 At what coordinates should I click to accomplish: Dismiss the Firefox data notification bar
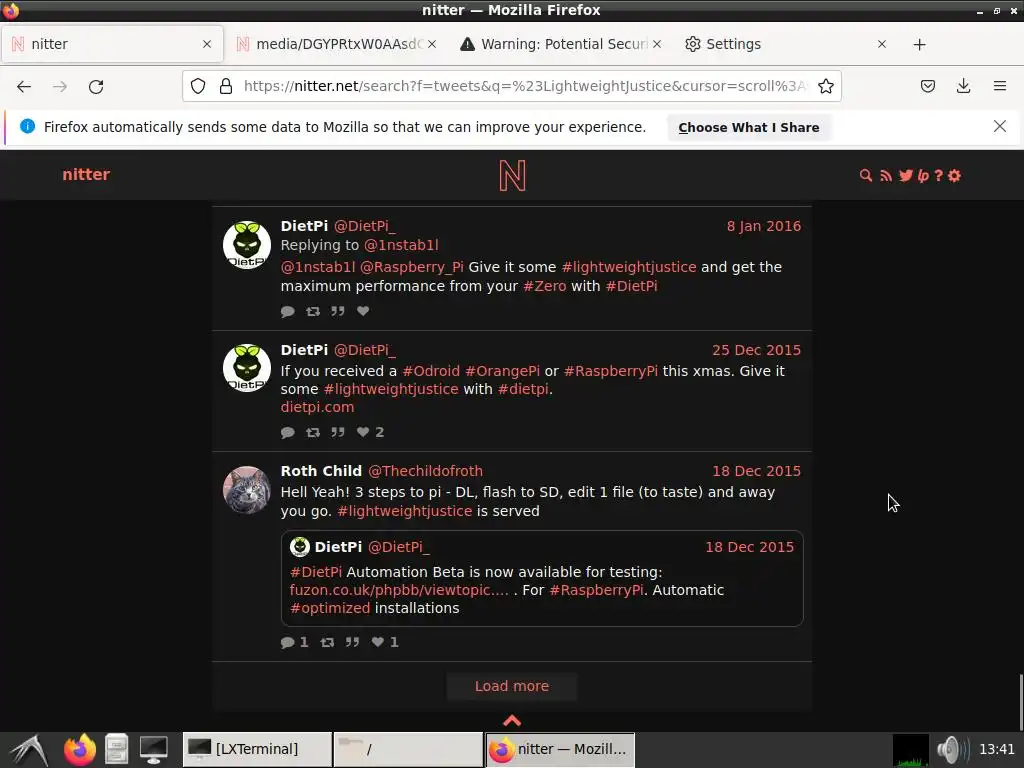(999, 126)
